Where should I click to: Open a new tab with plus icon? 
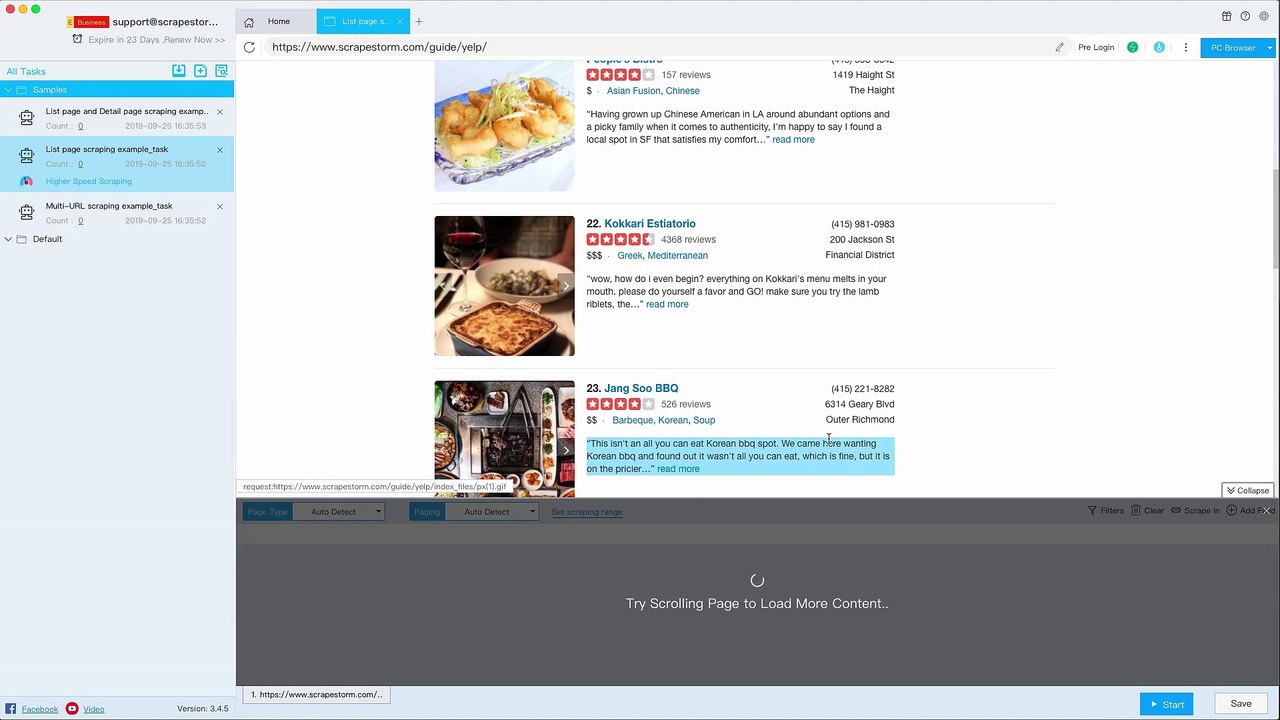pyautogui.click(x=419, y=21)
